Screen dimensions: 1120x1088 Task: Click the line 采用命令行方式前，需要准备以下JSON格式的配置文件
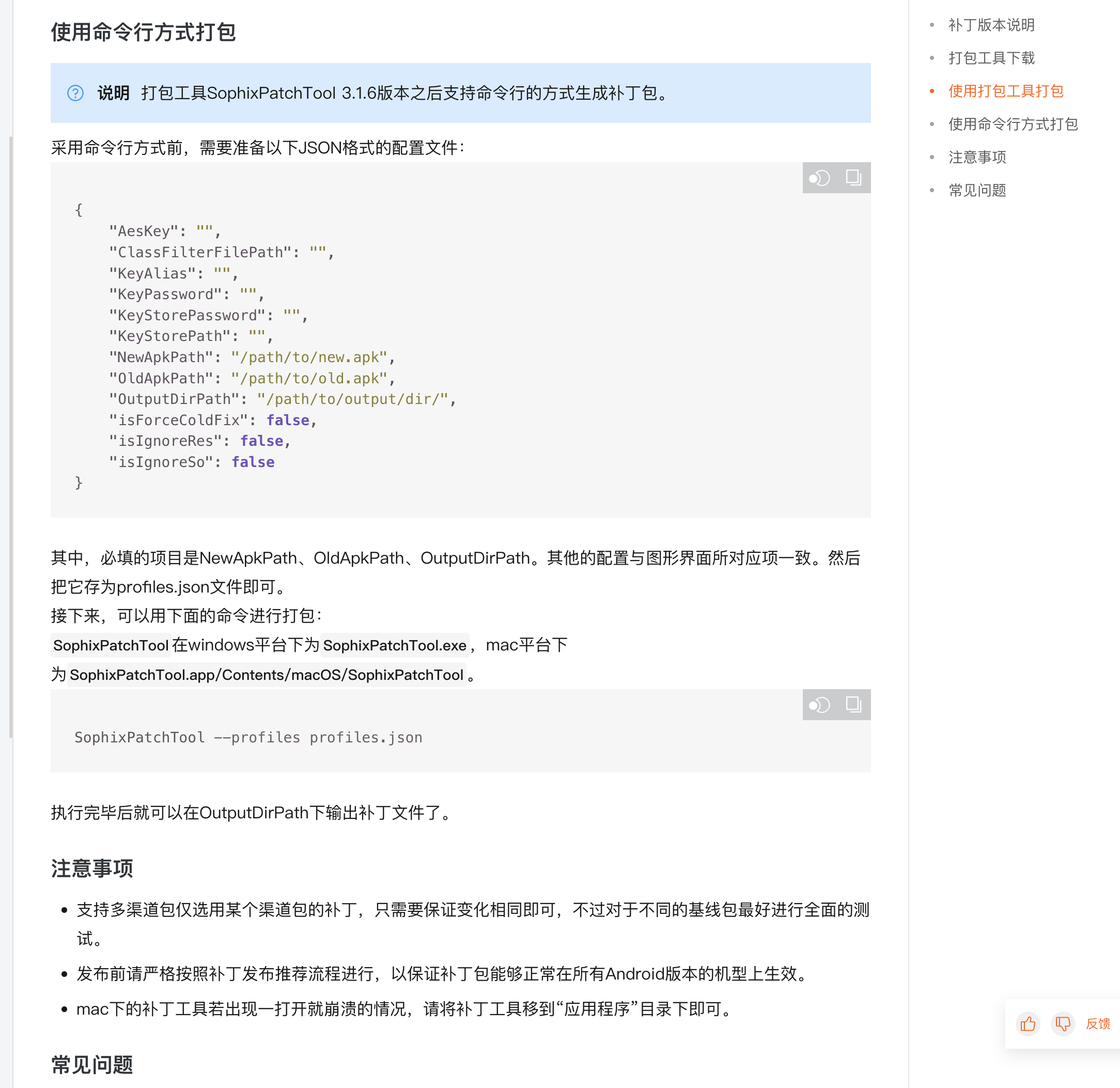tap(258, 149)
